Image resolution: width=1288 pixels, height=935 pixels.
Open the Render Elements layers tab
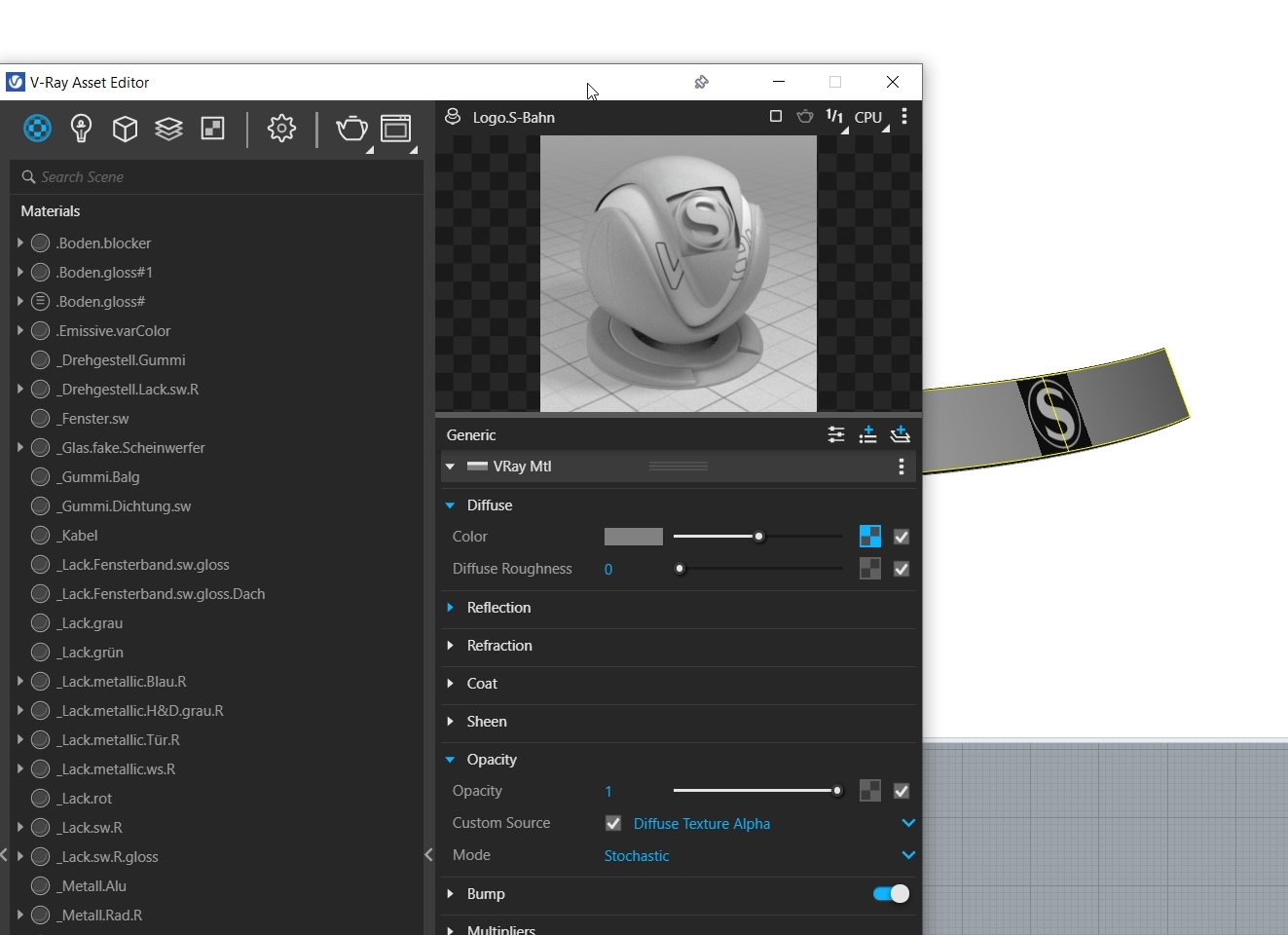point(168,129)
